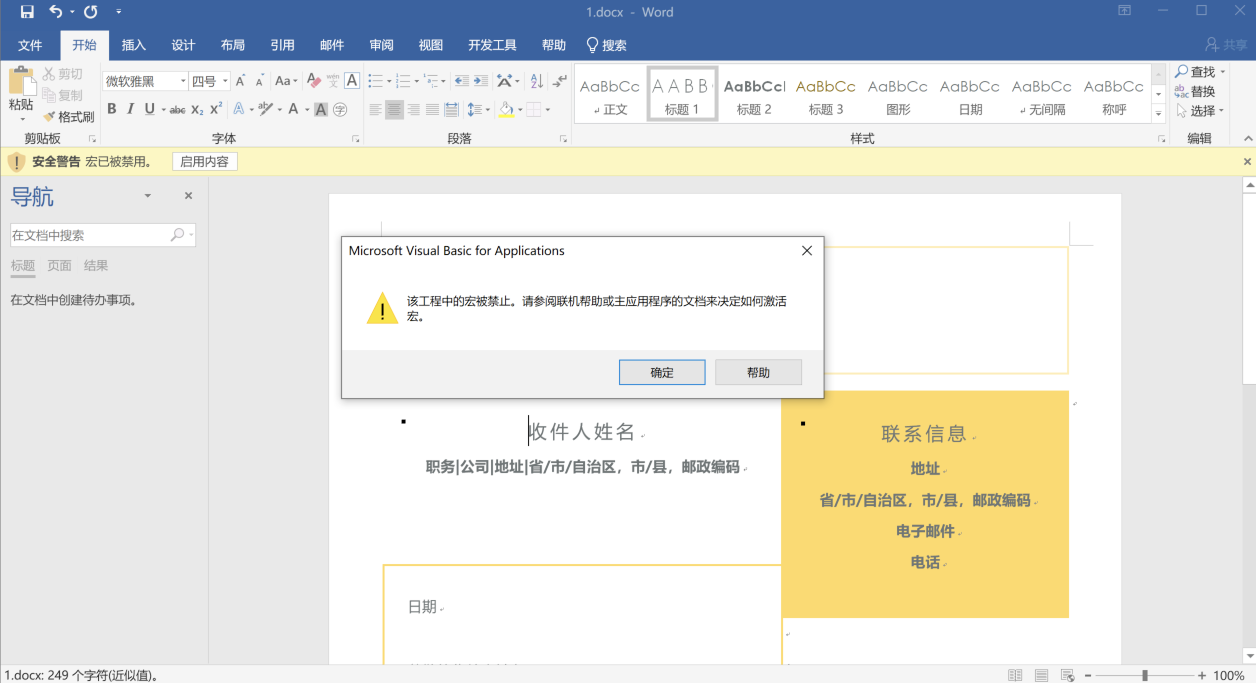Switch to the 审阅 Review tab
This screenshot has width=1256, height=683.
coord(381,45)
